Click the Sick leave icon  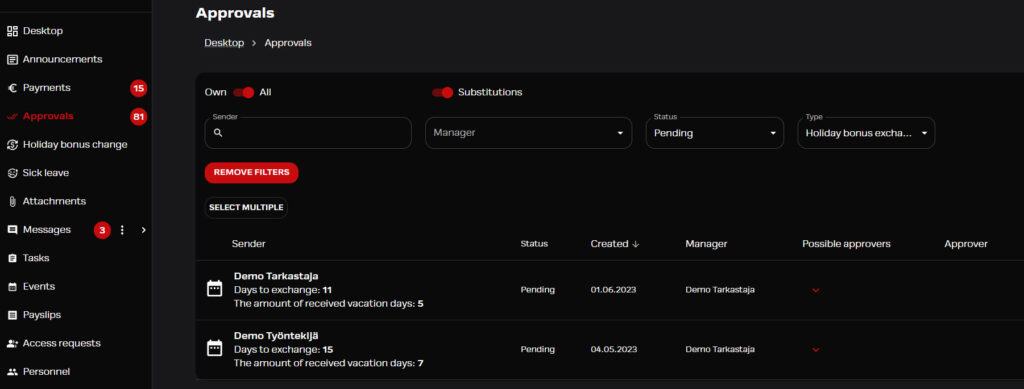pos(12,173)
